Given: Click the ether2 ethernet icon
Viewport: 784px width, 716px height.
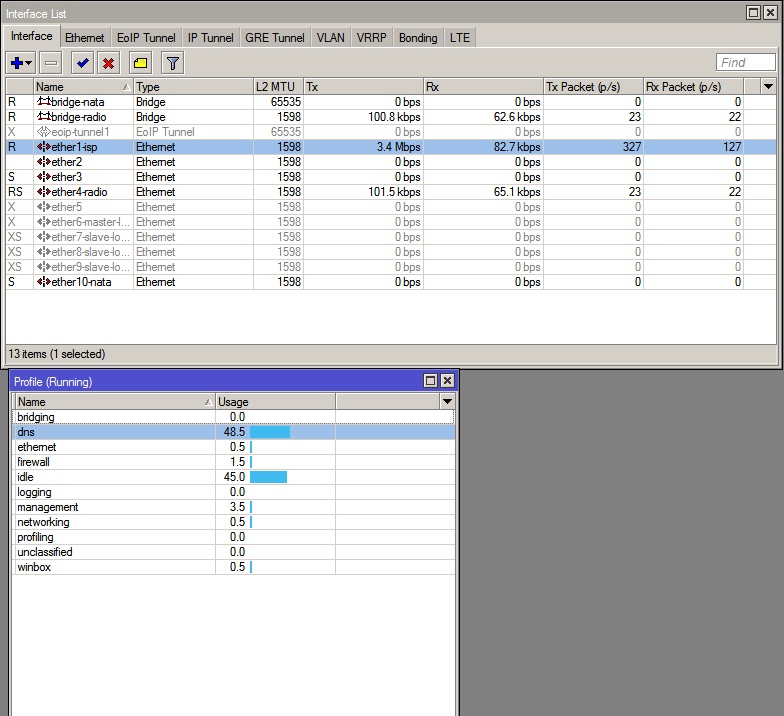Looking at the screenshot, I should [x=44, y=162].
